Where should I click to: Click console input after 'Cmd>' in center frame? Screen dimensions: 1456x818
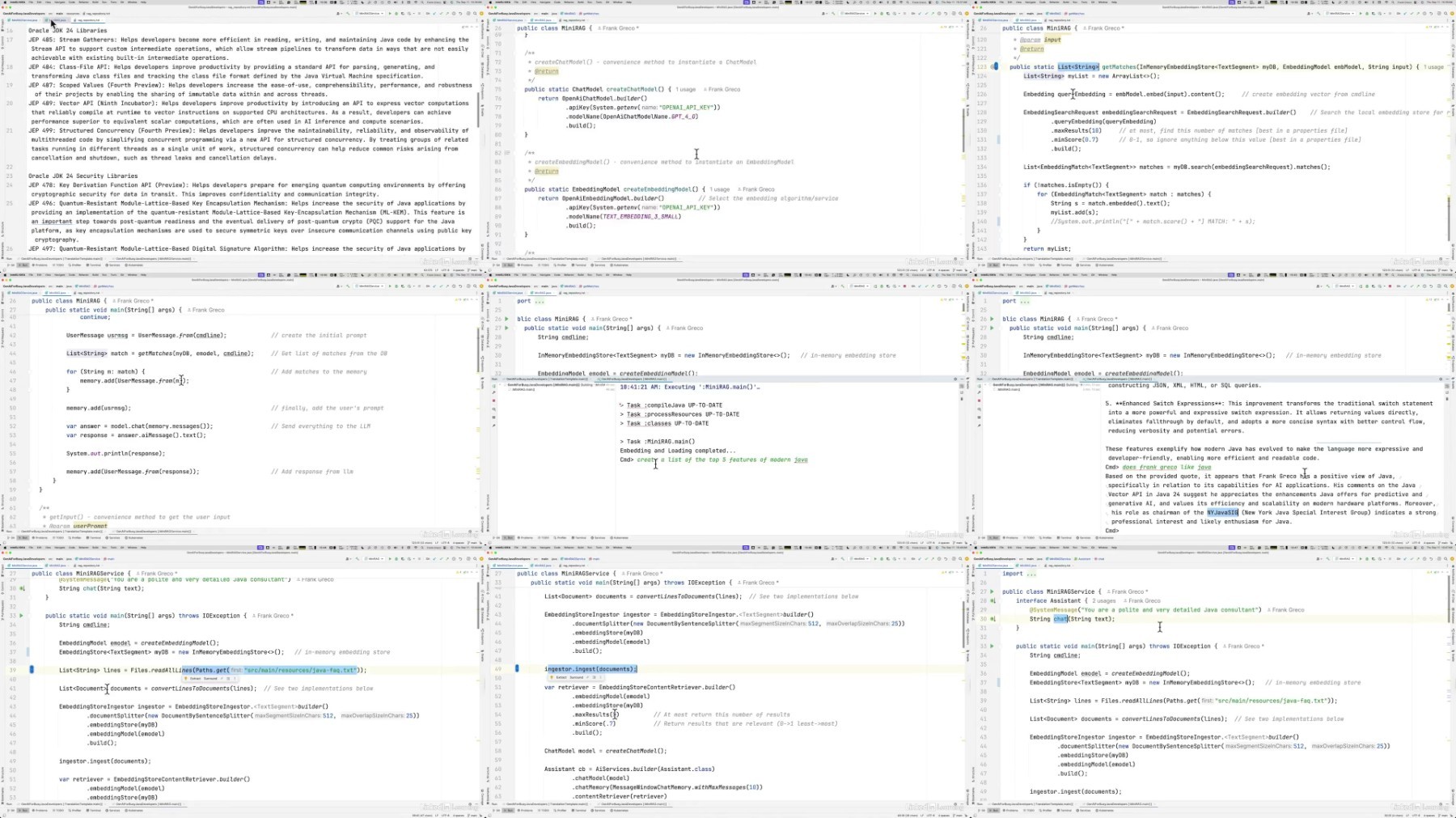click(x=722, y=460)
